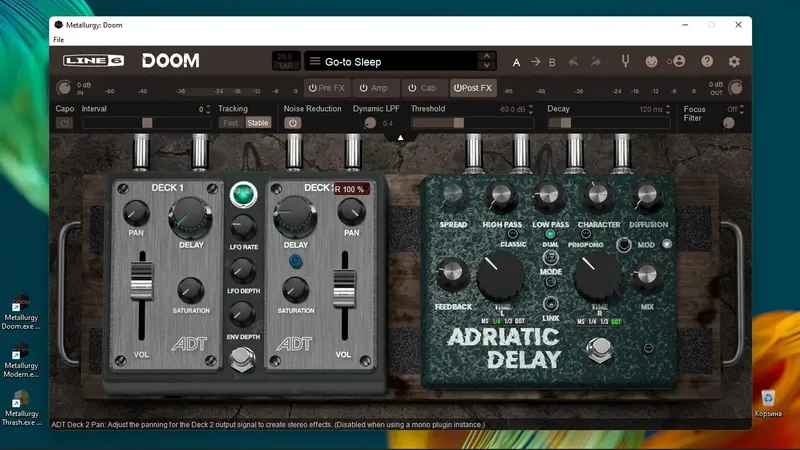The height and width of the screenshot is (450, 800).
Task: Open the MIDI settings connector icon
Action: coord(652,62)
